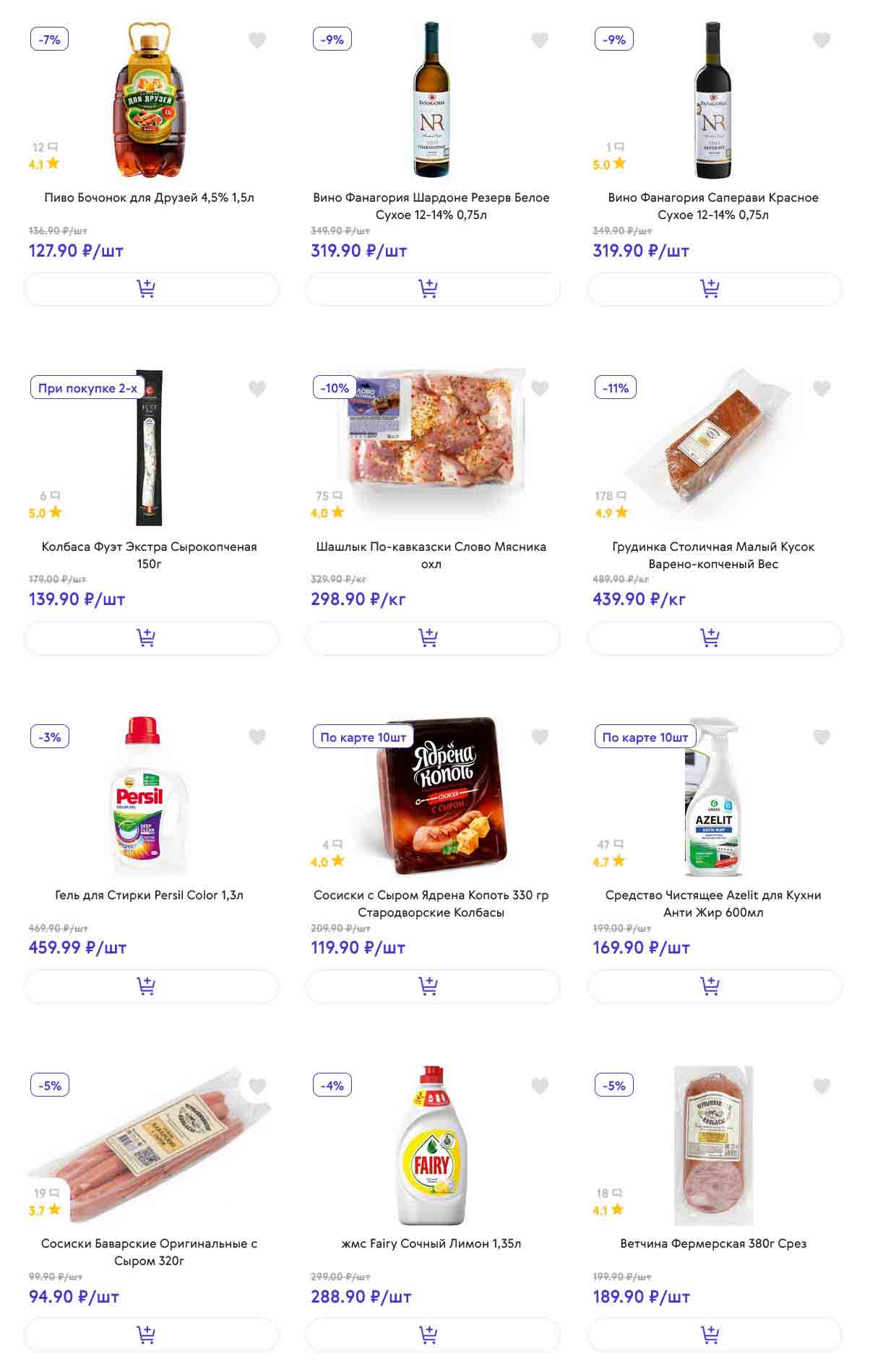Click the 4.1 star rating on Пиво Бочонок
This screenshot has height=1372, width=870.
(44, 164)
